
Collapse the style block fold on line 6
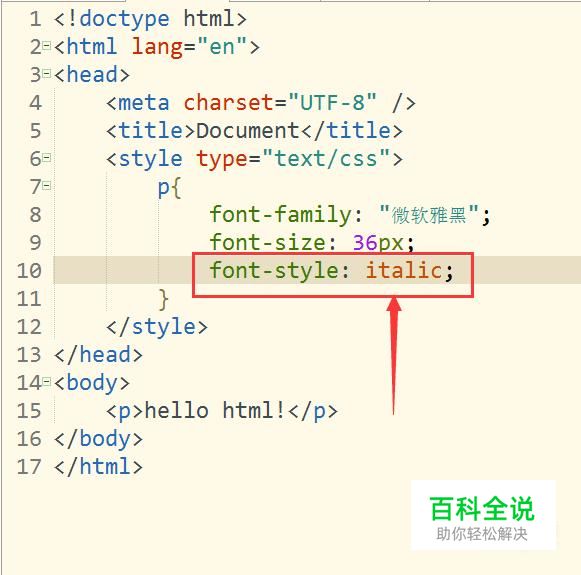pos(46,158)
